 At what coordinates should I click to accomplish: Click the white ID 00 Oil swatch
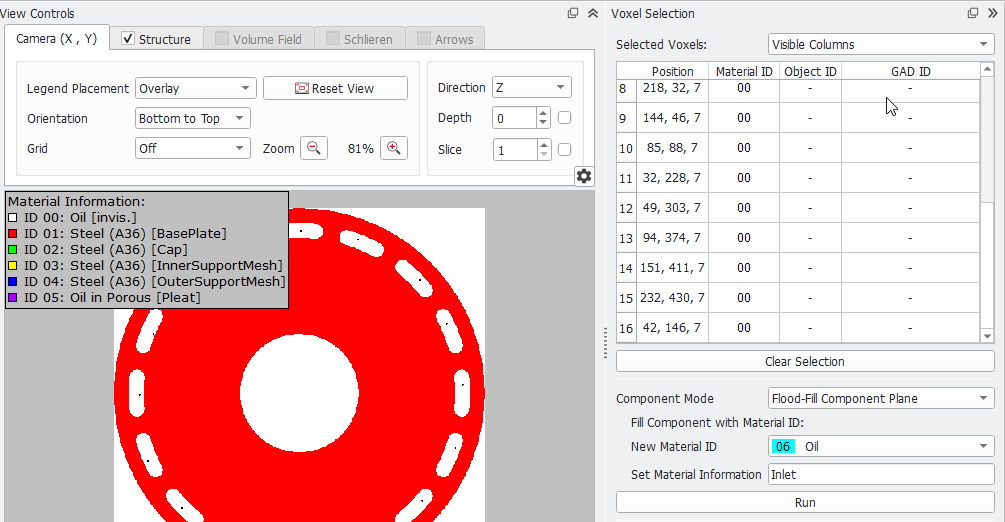(13, 217)
